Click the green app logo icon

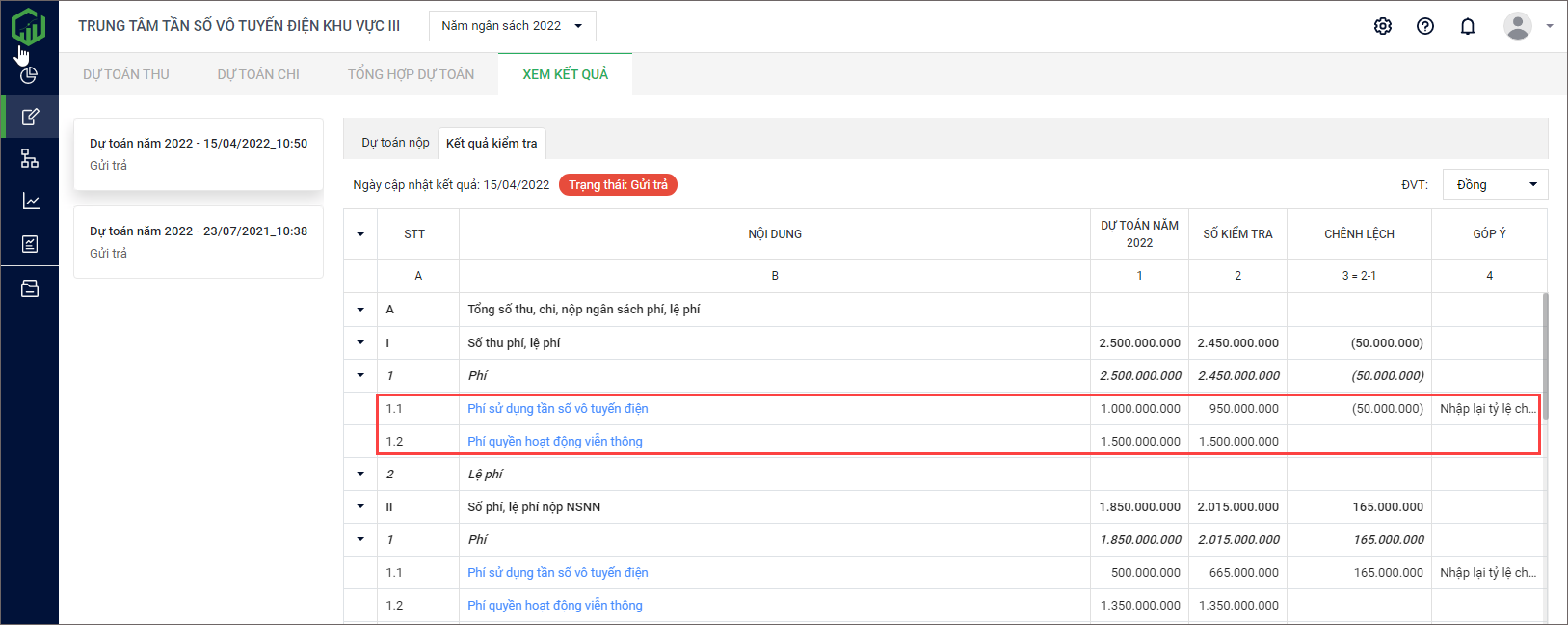[29, 25]
